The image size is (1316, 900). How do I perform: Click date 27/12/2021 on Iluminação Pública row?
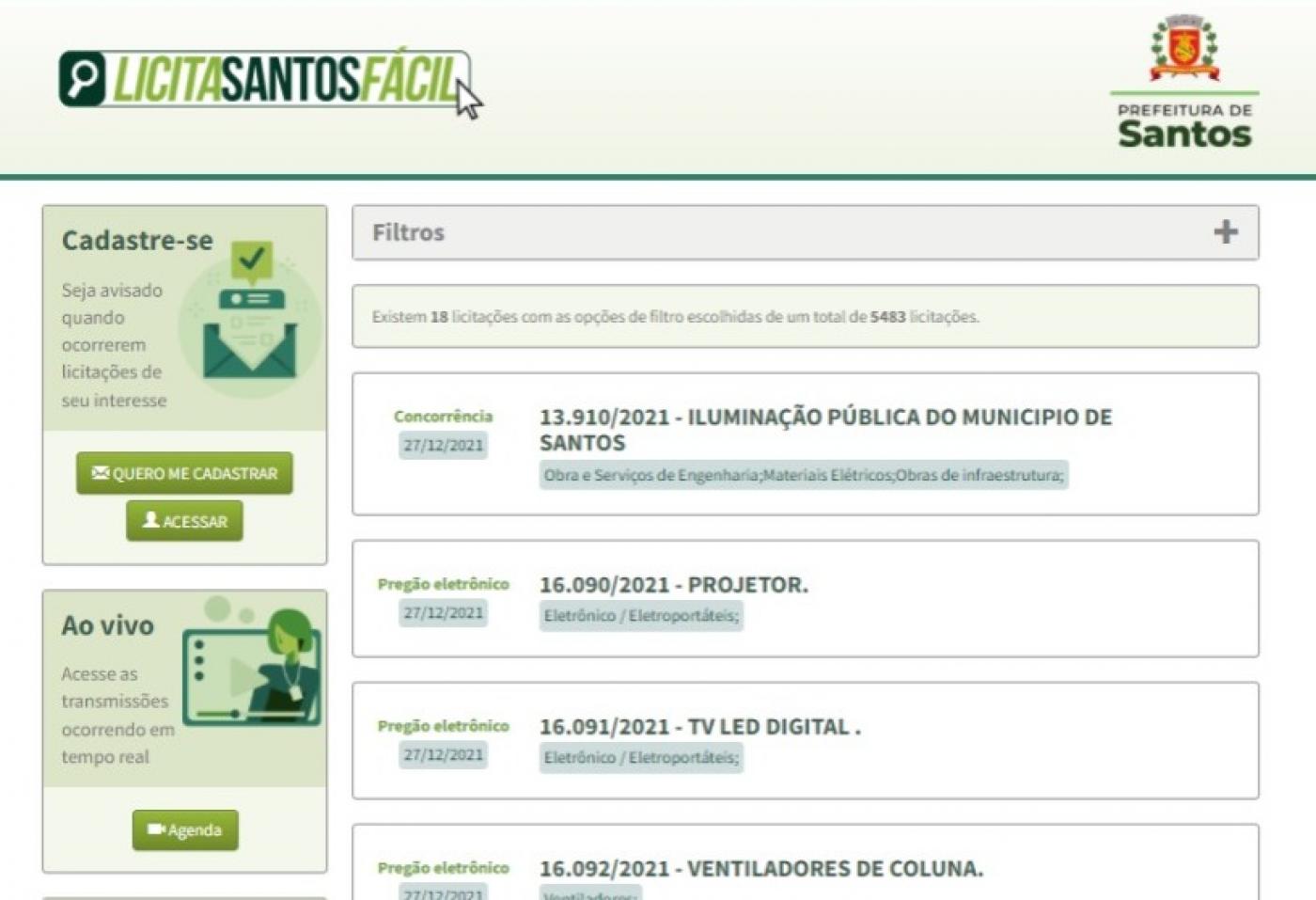(443, 445)
